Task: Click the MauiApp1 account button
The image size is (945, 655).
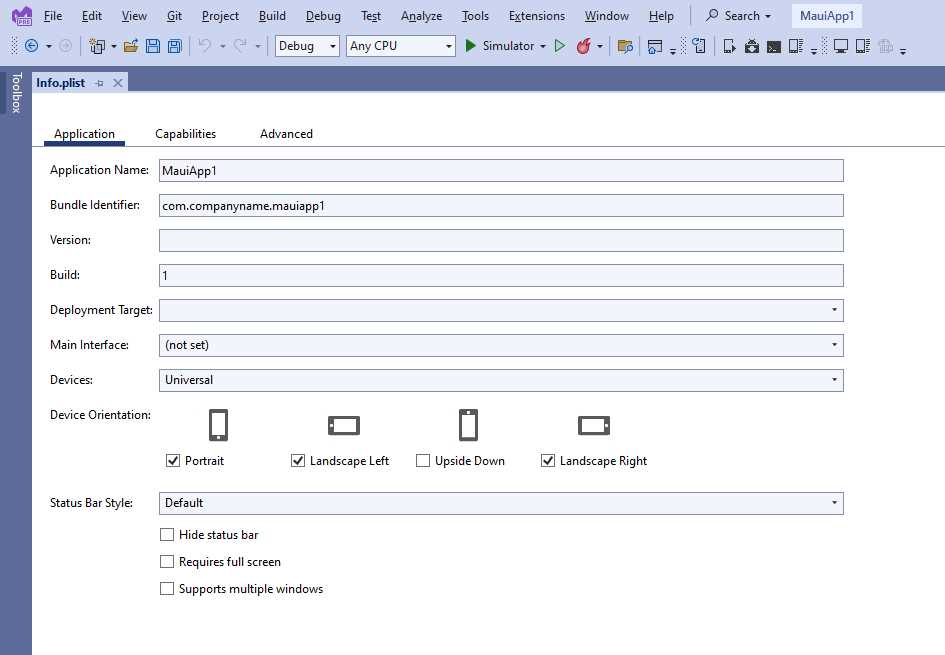Action: pyautogui.click(x=826, y=15)
